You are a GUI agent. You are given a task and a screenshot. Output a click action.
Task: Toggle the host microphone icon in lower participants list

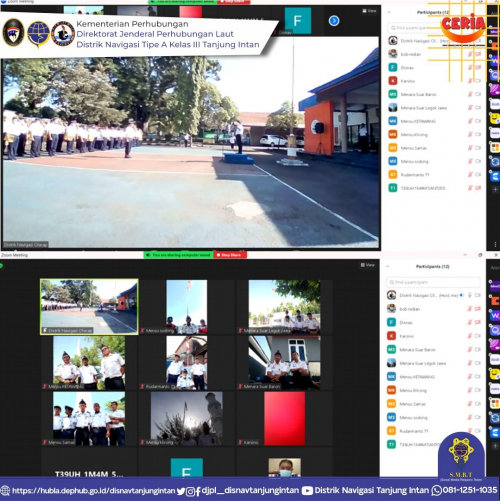(470, 295)
